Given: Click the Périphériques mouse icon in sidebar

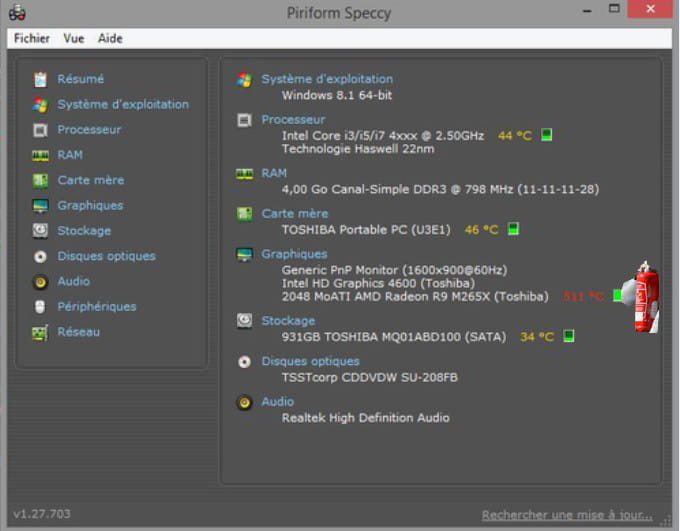Looking at the screenshot, I should pos(40,307).
